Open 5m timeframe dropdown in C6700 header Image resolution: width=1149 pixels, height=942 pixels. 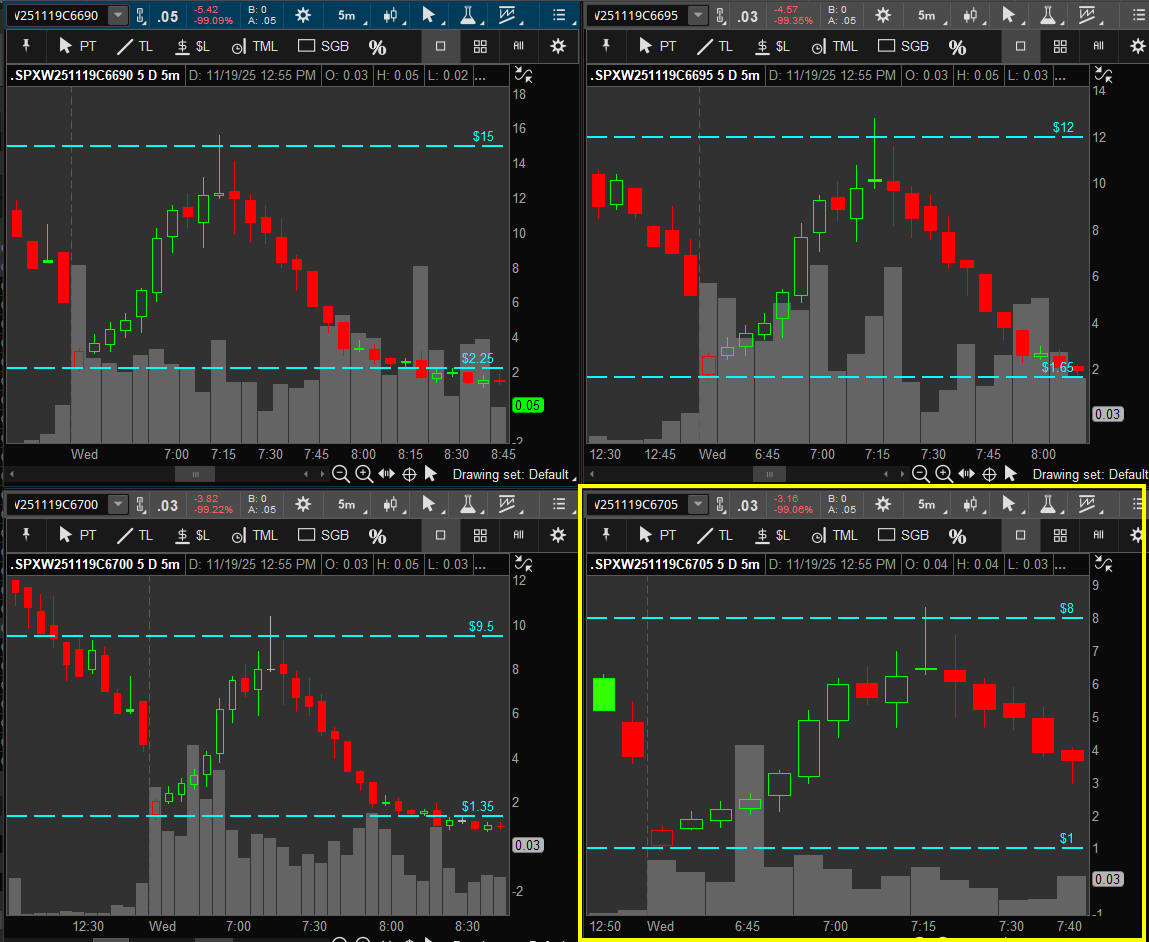click(348, 504)
